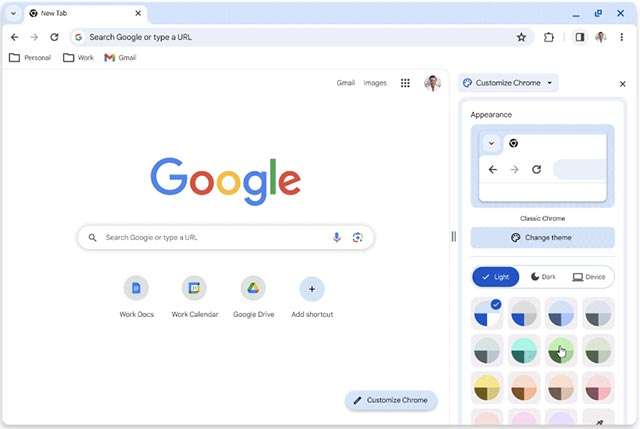Go back using the back arrow

(15, 37)
